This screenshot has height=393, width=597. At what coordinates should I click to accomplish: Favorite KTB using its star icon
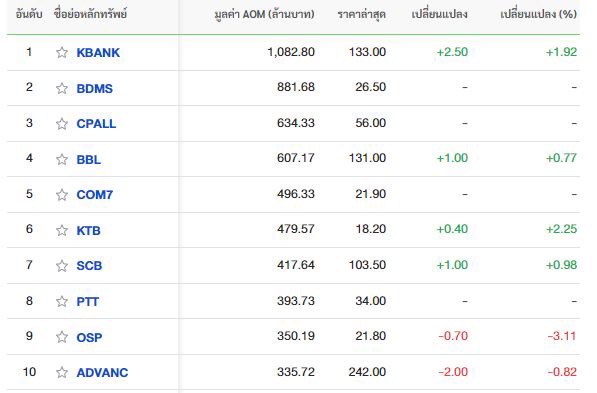coord(62,230)
